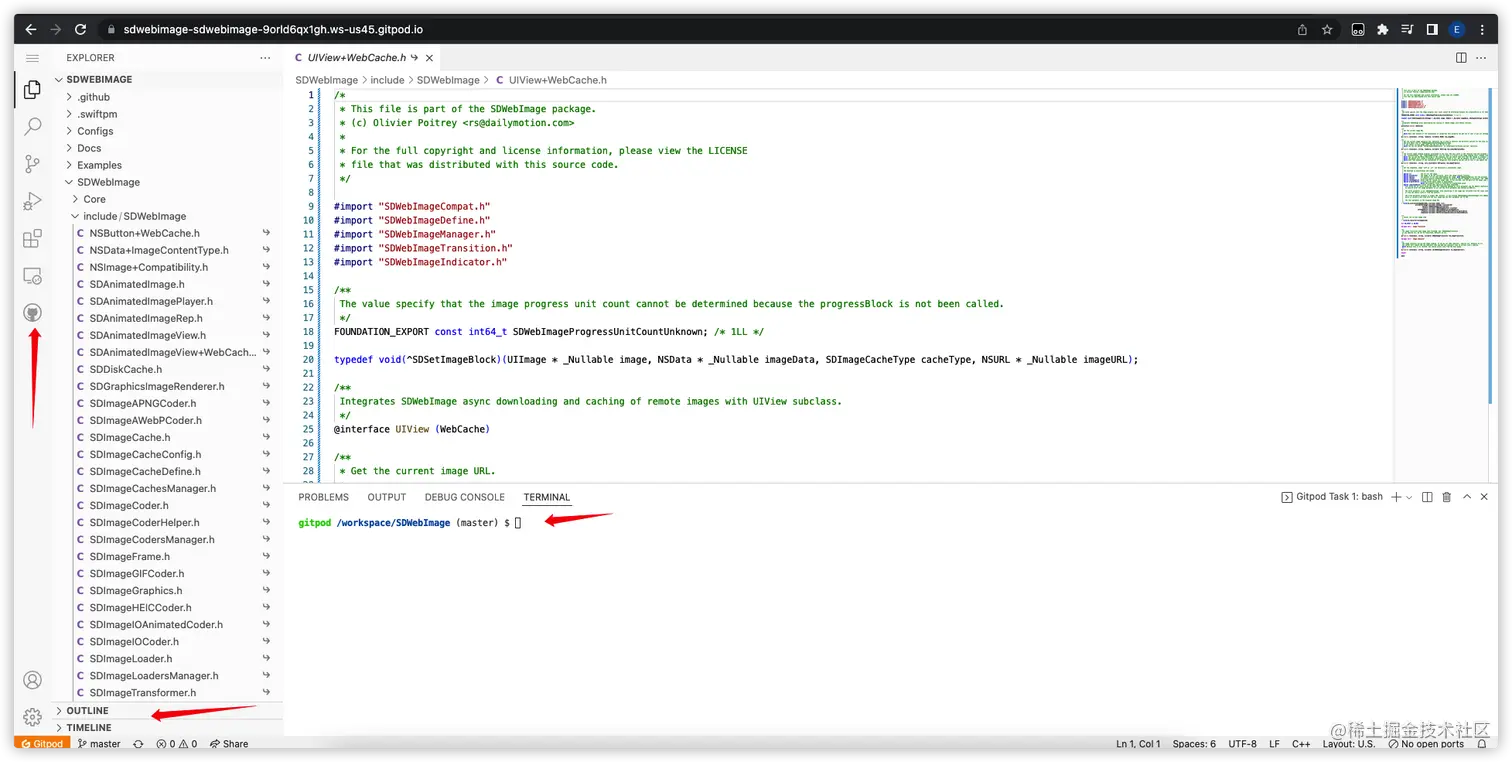
Task: Focus the terminal prompt line
Action: point(410,523)
